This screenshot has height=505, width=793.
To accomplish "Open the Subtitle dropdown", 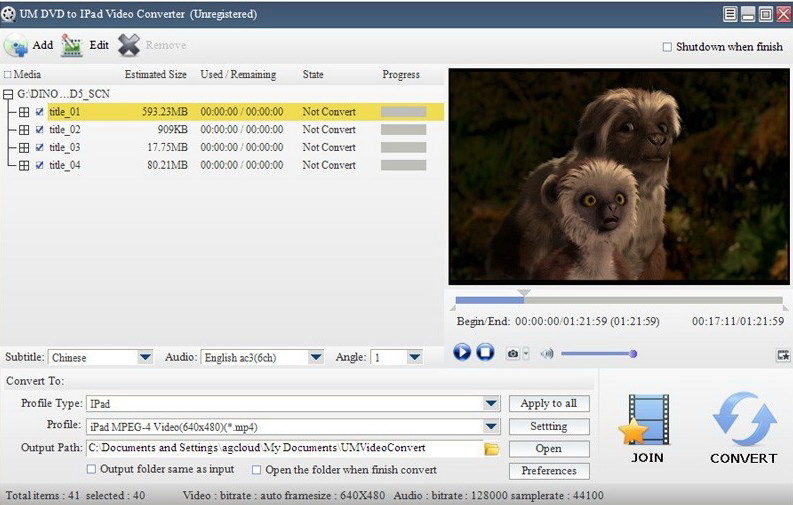I will pyautogui.click(x=144, y=357).
